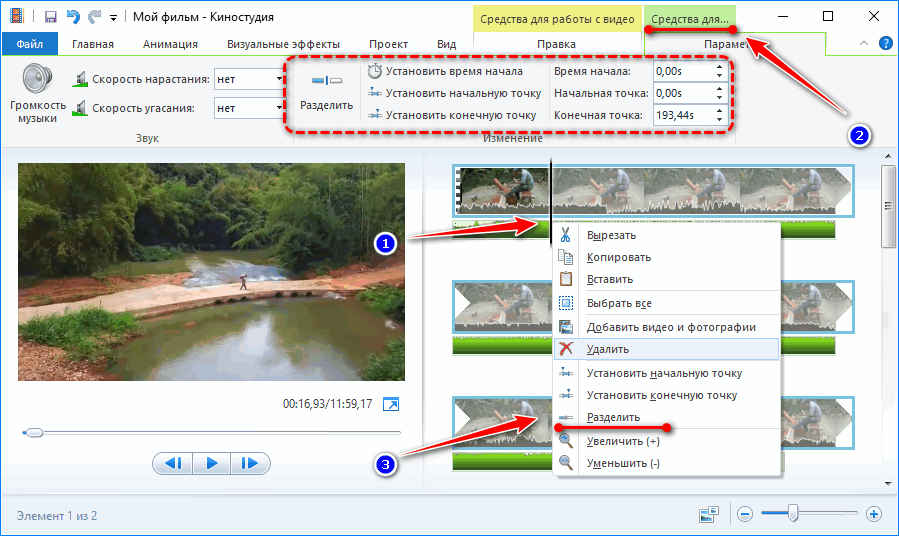Expand the Fade out speed dropdown

click(279, 108)
